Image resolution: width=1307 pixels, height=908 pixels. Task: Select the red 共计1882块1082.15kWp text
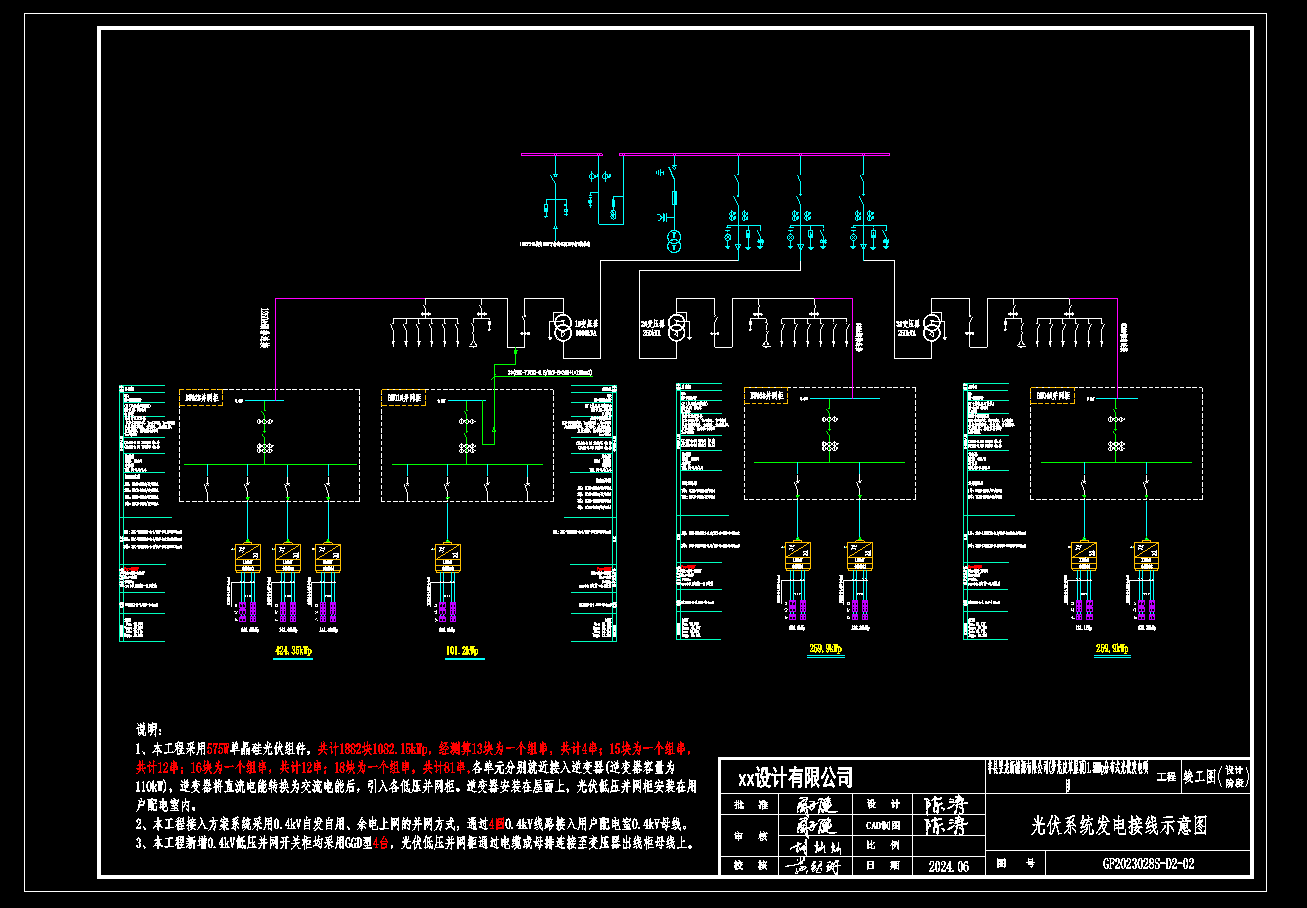point(373,747)
